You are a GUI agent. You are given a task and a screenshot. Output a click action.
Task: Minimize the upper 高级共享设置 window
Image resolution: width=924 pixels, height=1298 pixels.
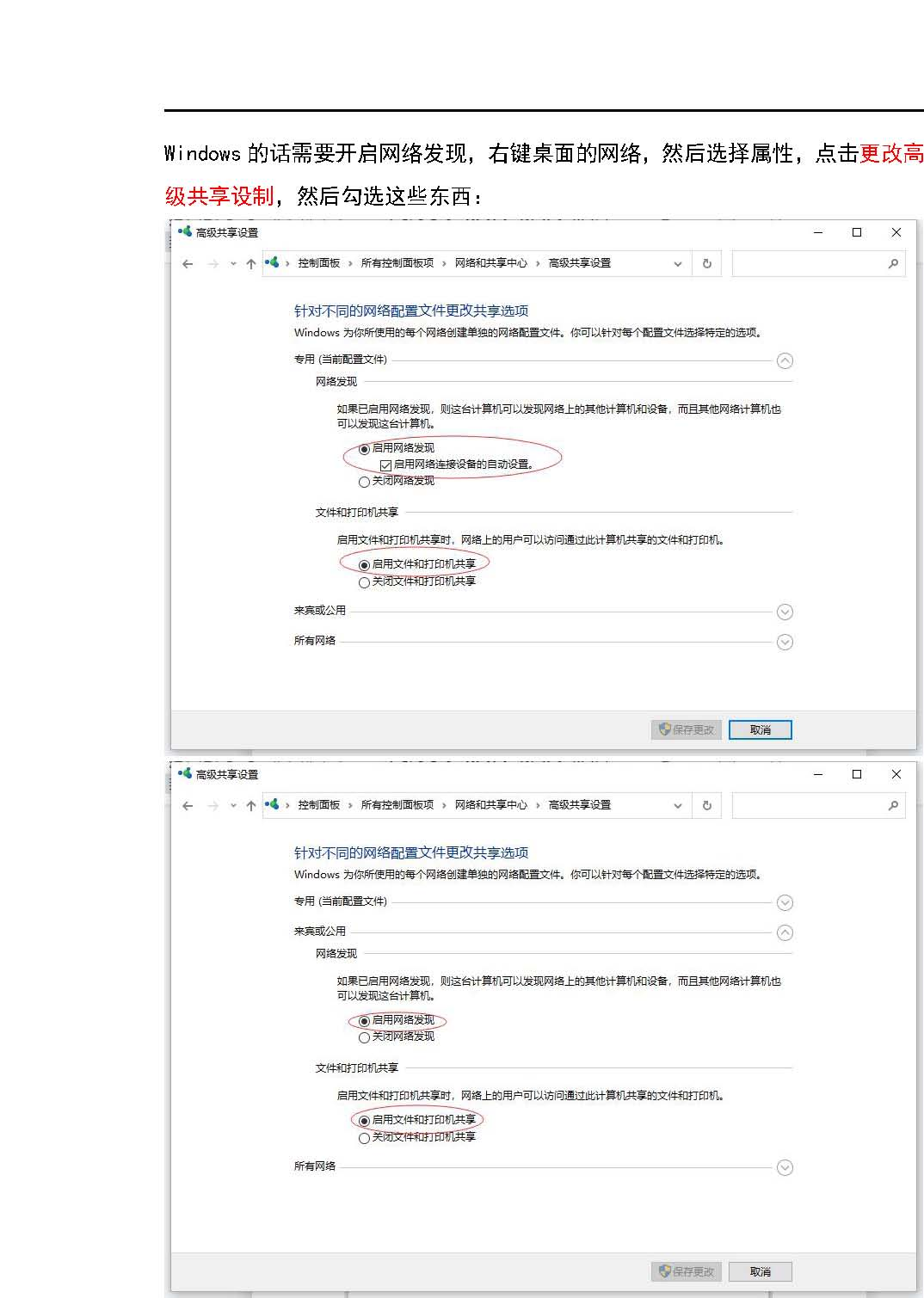tap(818, 232)
